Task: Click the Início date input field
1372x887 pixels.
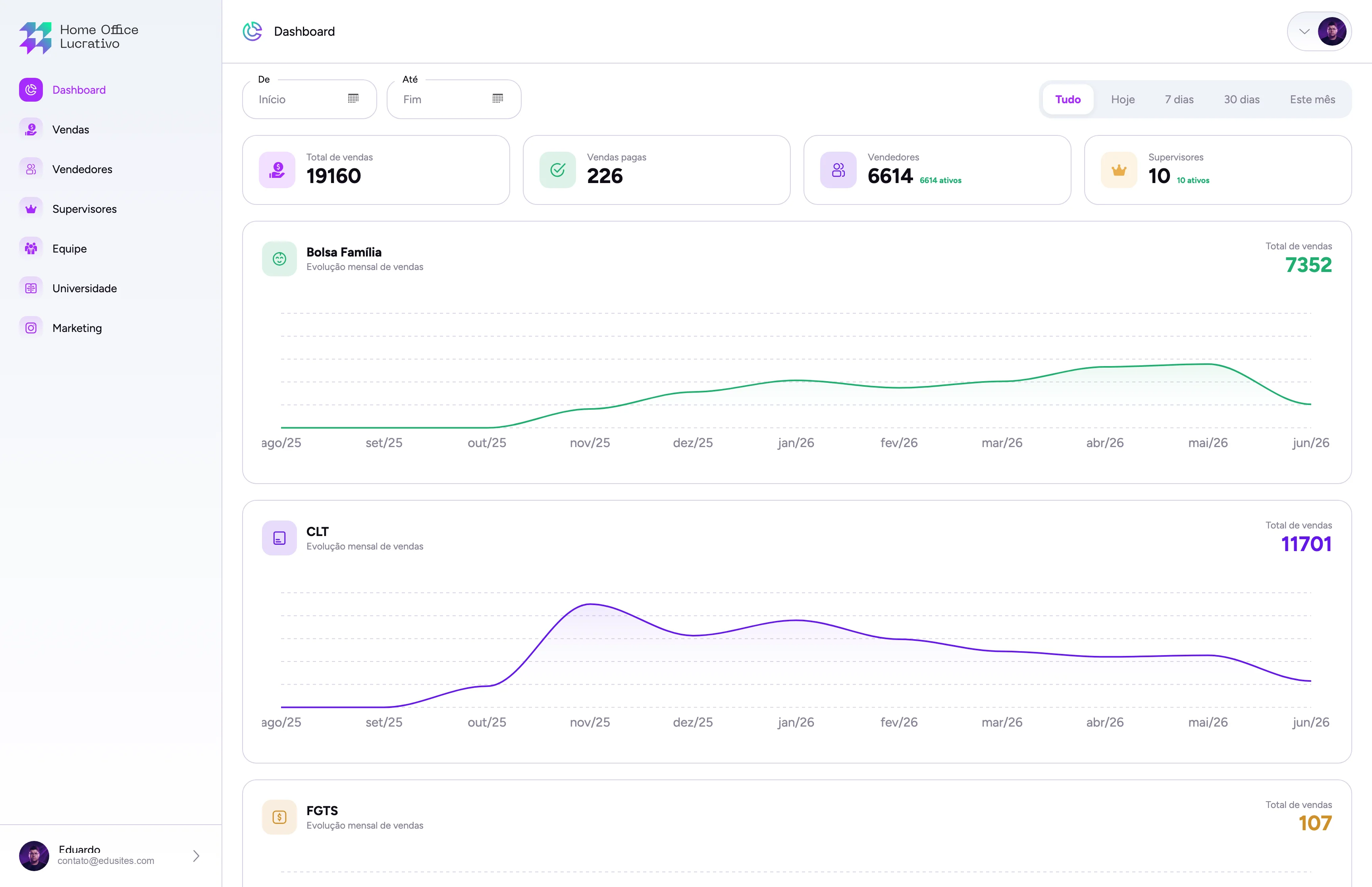Action: [310, 100]
